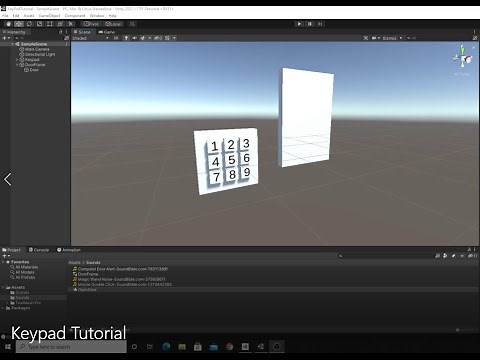The width and height of the screenshot is (480, 360).
Task: Expand the Packages folder
Action: click(x=3, y=308)
